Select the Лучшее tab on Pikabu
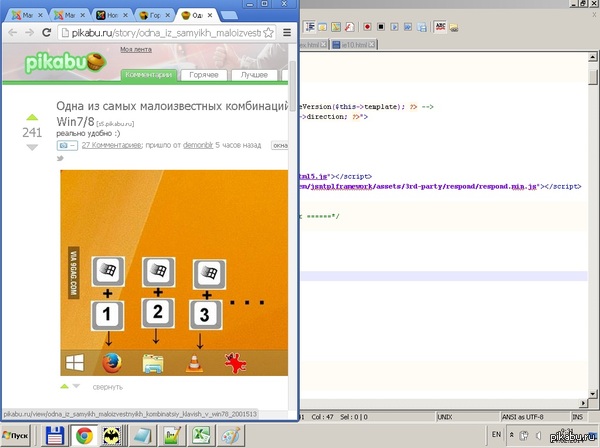Viewport: 600px width, 448px height. (255, 75)
